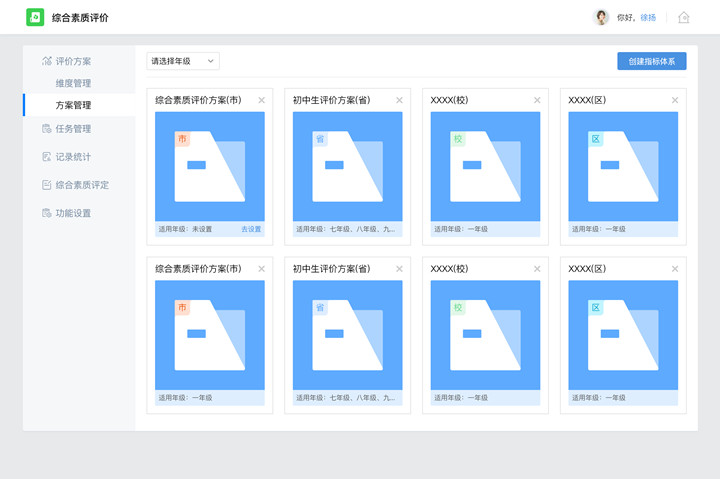Click the username 徐扬 link

coord(648,17)
